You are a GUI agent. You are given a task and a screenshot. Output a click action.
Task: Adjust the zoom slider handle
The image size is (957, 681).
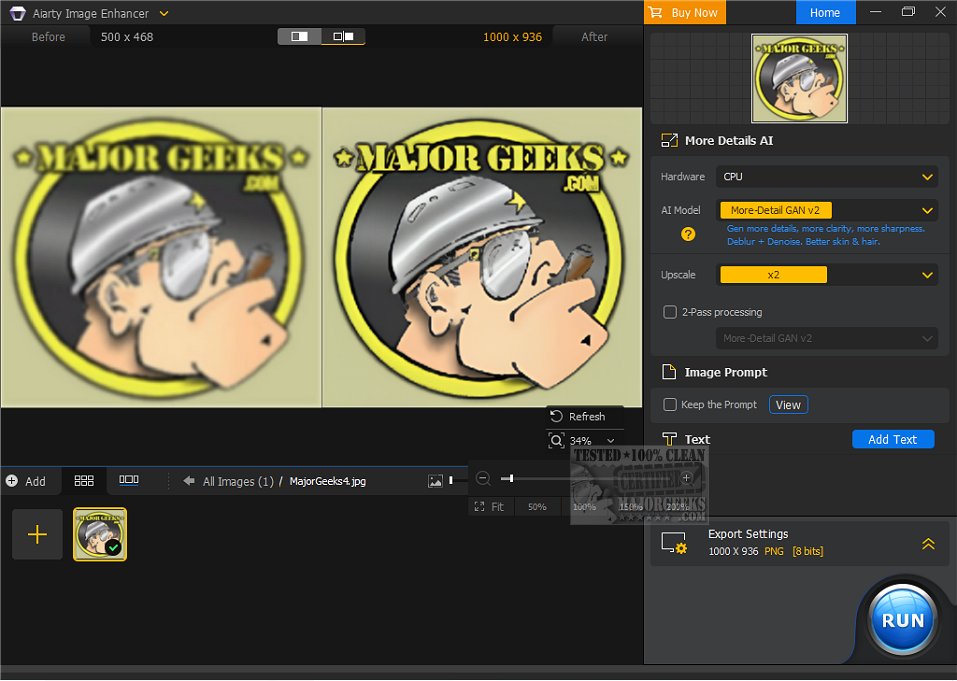(511, 478)
